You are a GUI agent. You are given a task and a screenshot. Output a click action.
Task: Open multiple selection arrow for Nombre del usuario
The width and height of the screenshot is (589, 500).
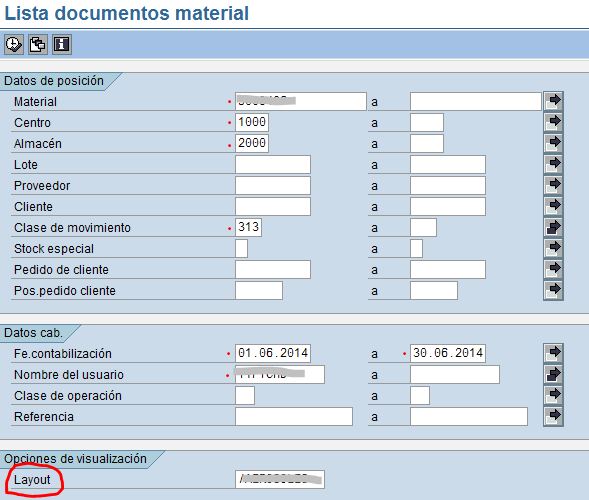point(553,374)
